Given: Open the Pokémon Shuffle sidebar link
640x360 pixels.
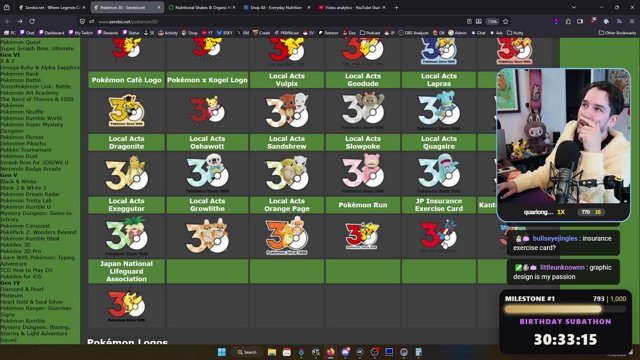Looking at the screenshot, I should point(23,112).
